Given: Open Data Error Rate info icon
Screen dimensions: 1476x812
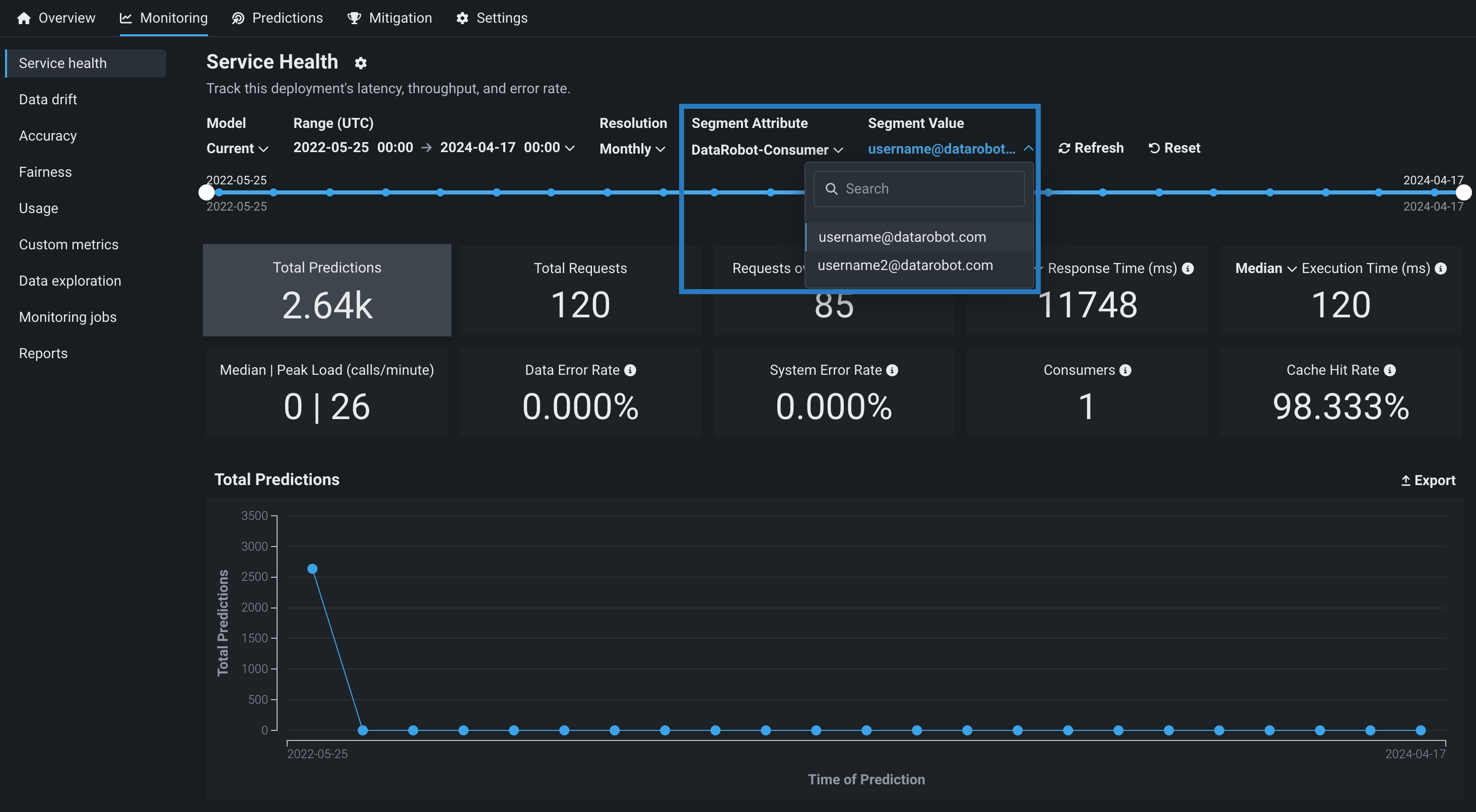Looking at the screenshot, I should pos(630,370).
